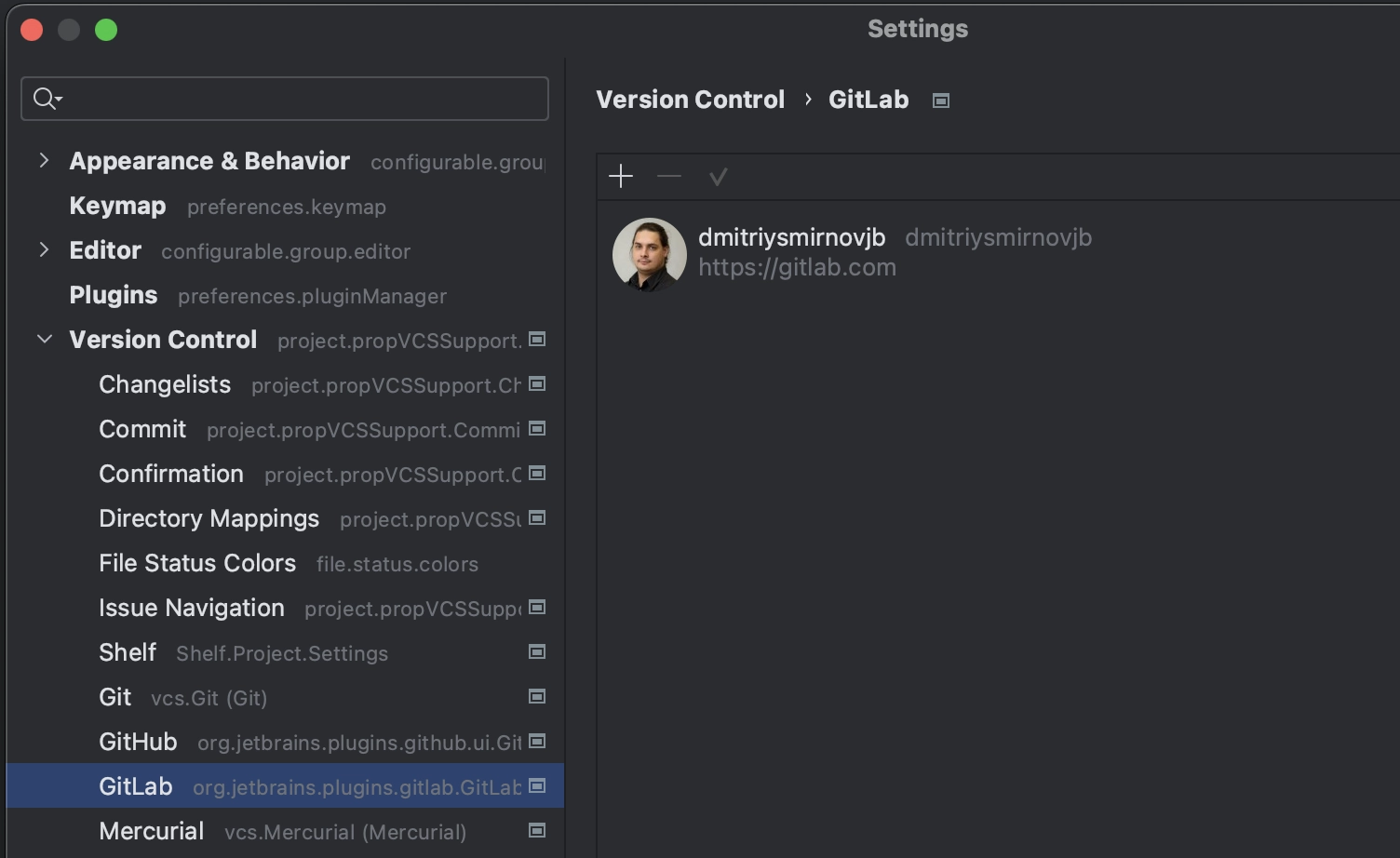Click the https://gitlab.com server URL
The width and height of the screenshot is (1400, 858).
(798, 267)
